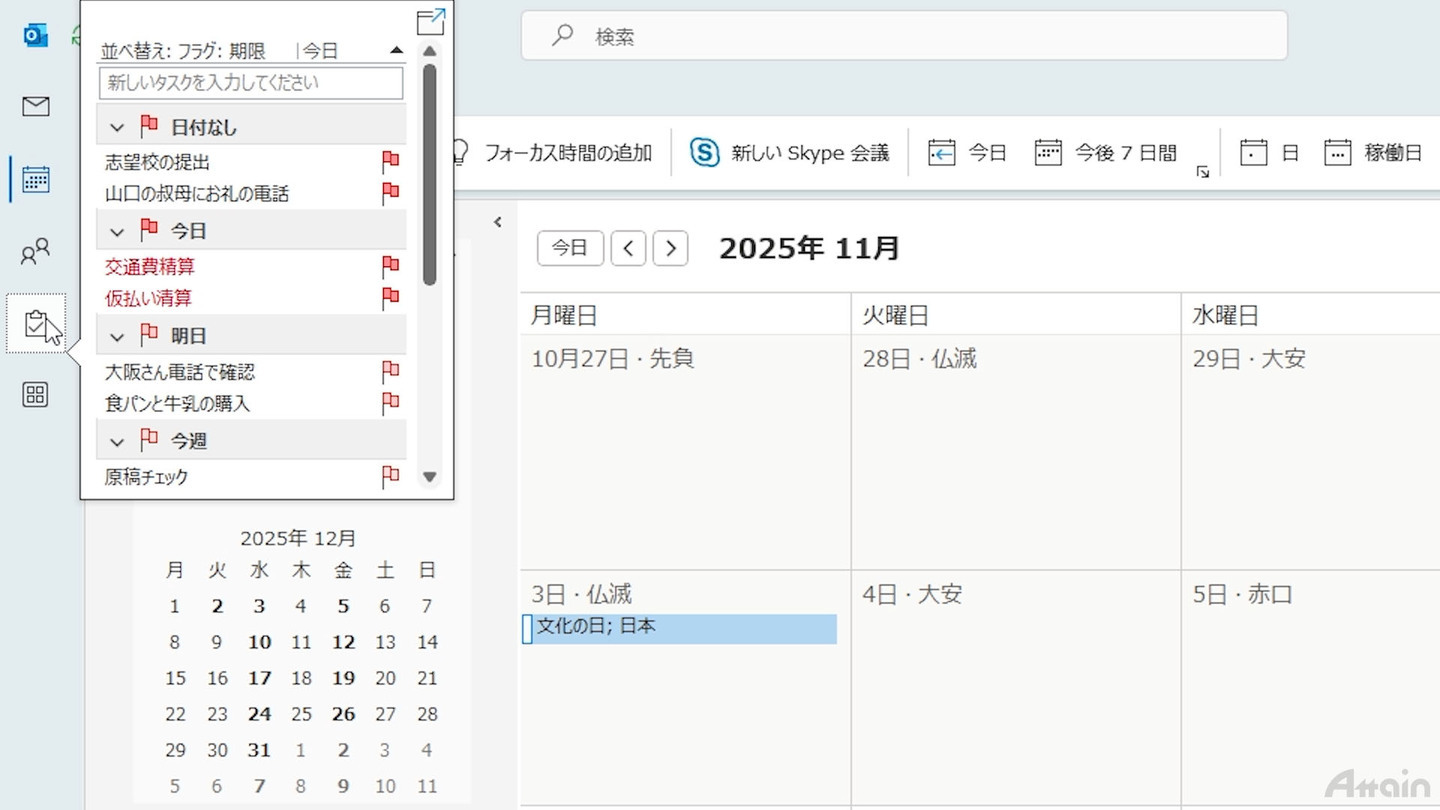This screenshot has width=1440, height=810.
Task: Go to next month with forward arrow
Action: [x=670, y=248]
